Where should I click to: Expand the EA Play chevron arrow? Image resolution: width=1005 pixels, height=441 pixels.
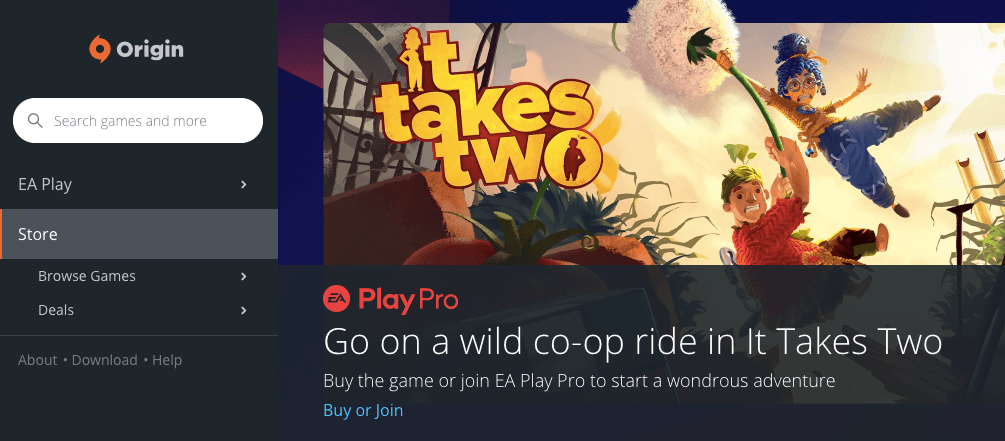coord(244,185)
